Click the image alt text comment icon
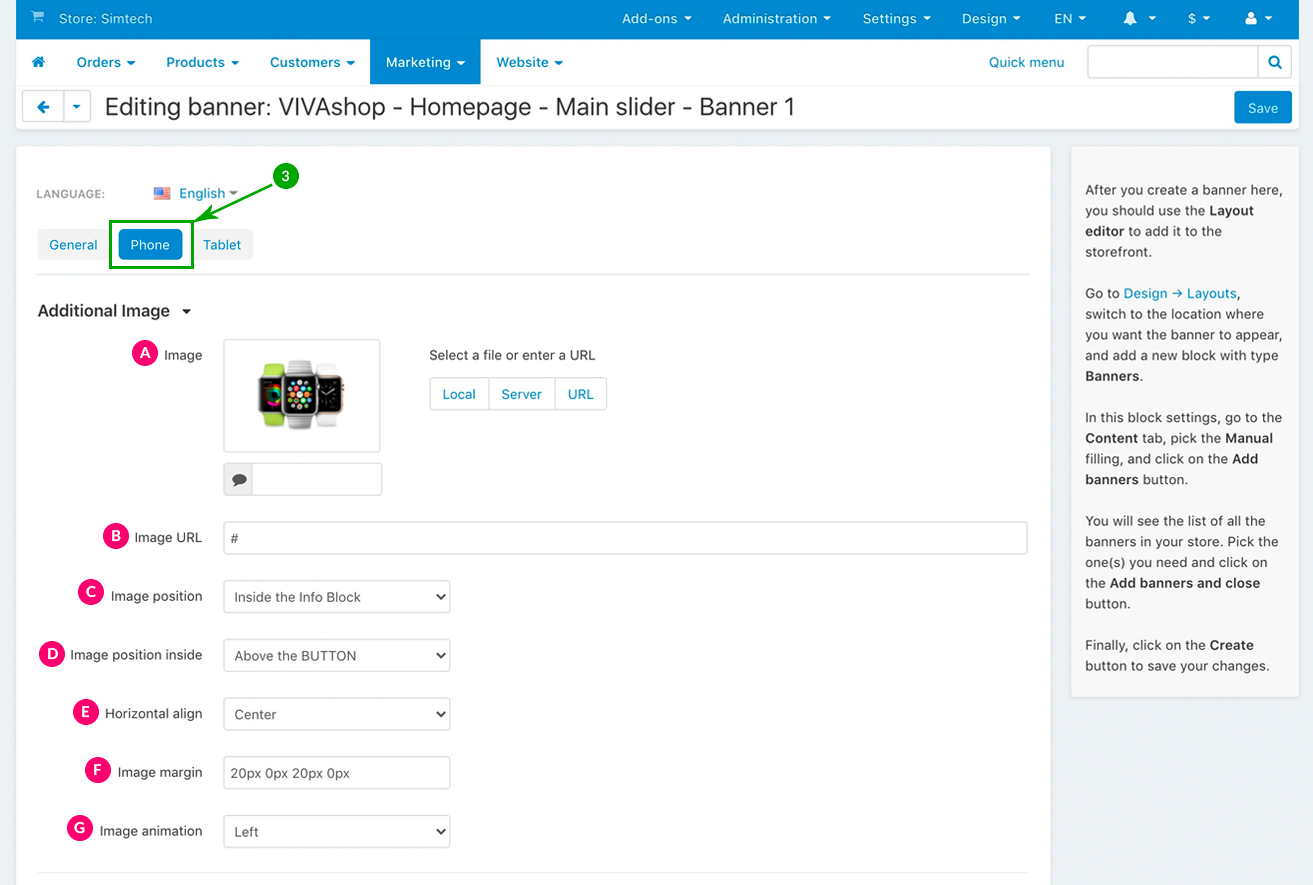Screen dimensions: 1313x885 coord(239,480)
